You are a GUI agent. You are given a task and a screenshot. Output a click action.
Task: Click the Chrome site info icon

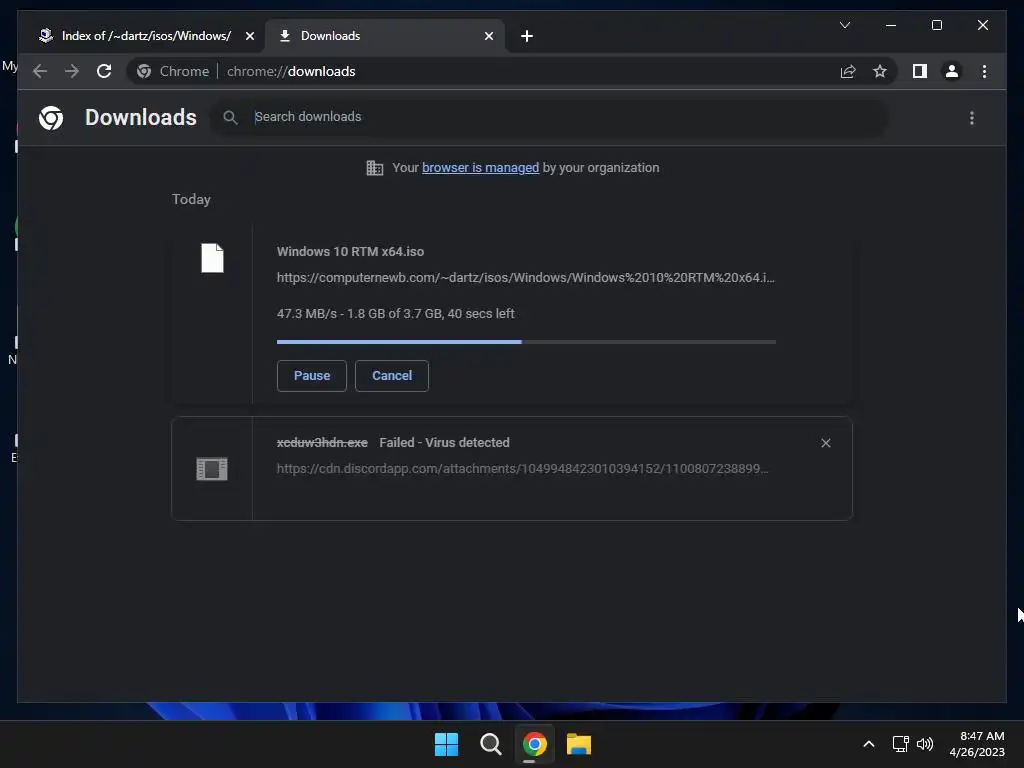pos(144,71)
